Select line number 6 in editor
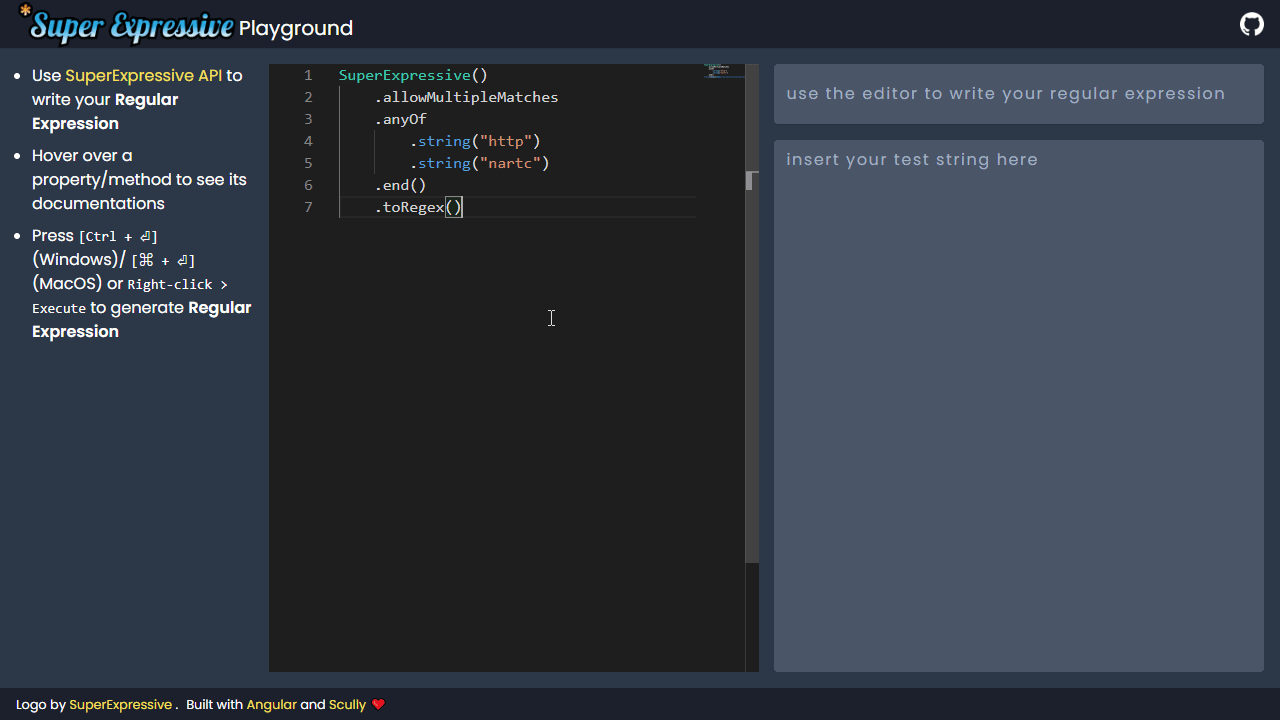The image size is (1280, 720). [308, 185]
